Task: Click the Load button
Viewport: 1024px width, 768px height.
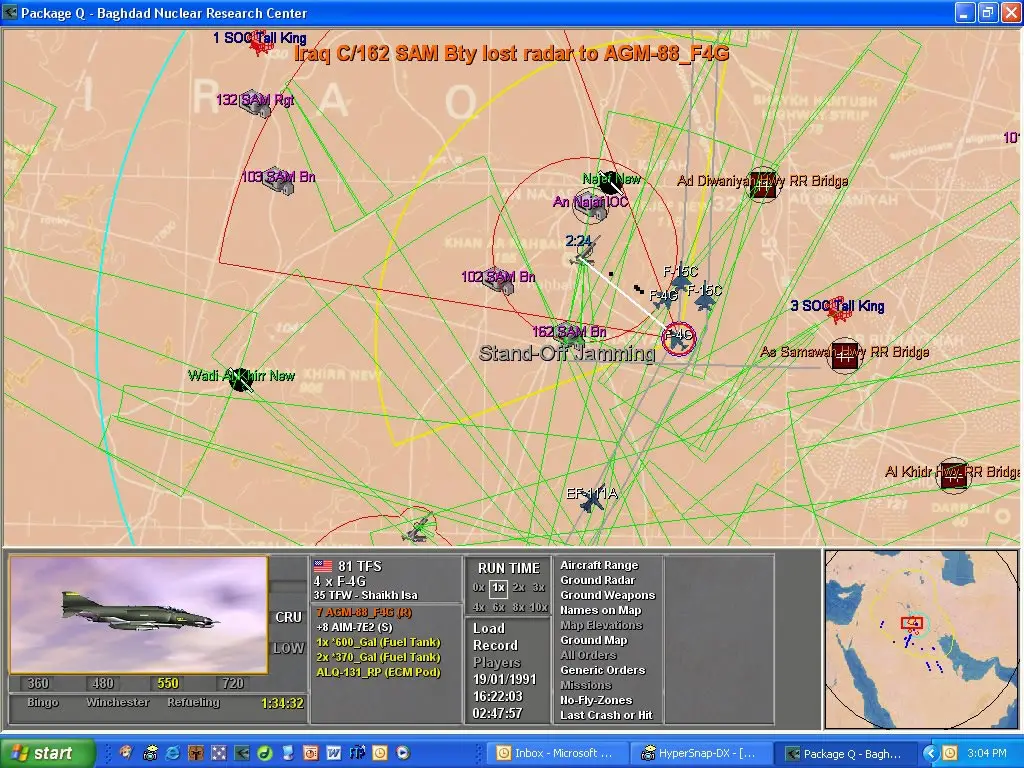Action: pos(489,628)
